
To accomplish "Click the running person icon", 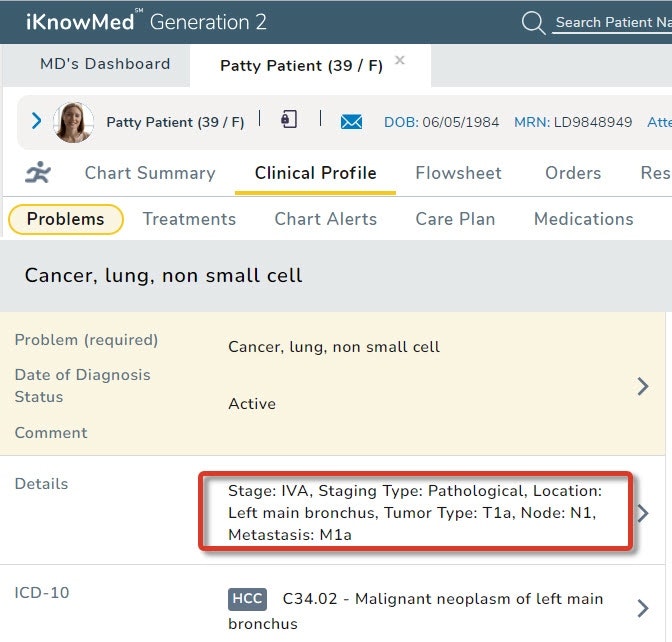I will pos(39,173).
